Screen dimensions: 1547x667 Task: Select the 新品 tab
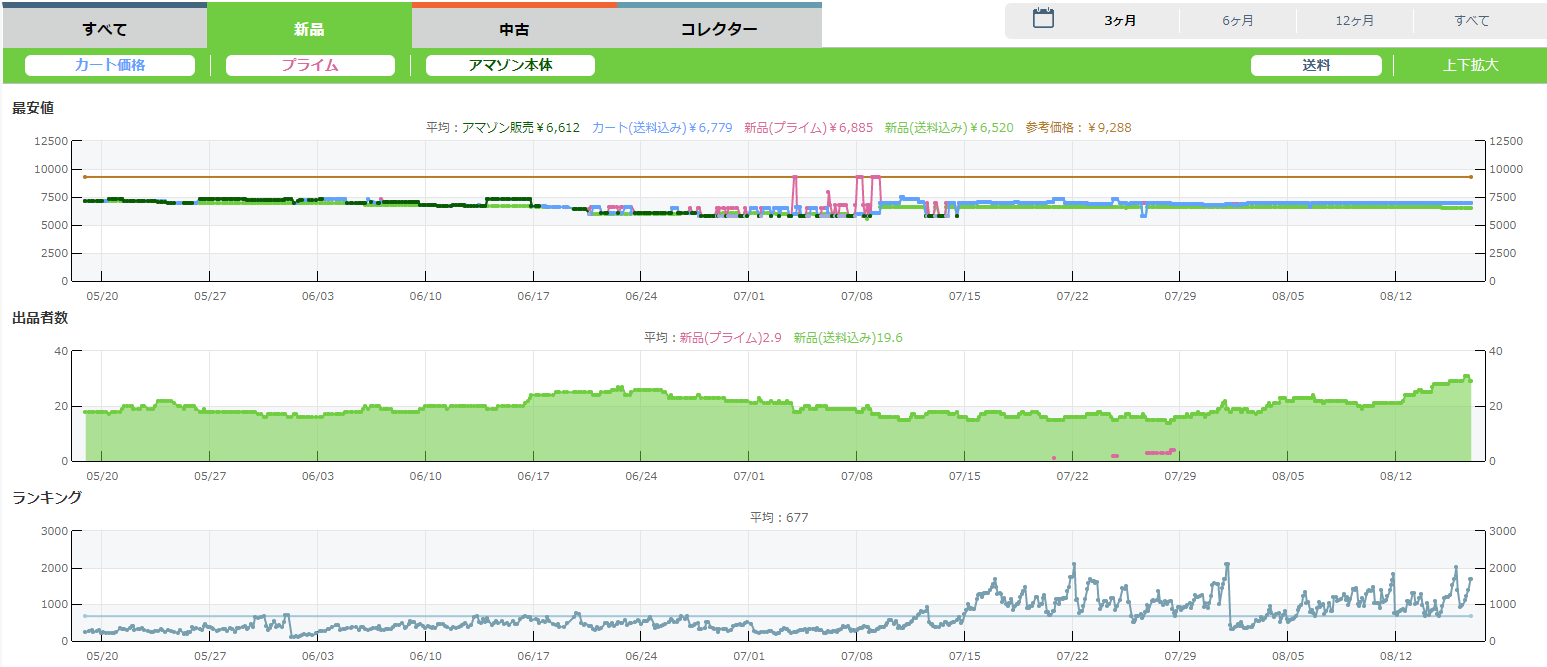(309, 28)
